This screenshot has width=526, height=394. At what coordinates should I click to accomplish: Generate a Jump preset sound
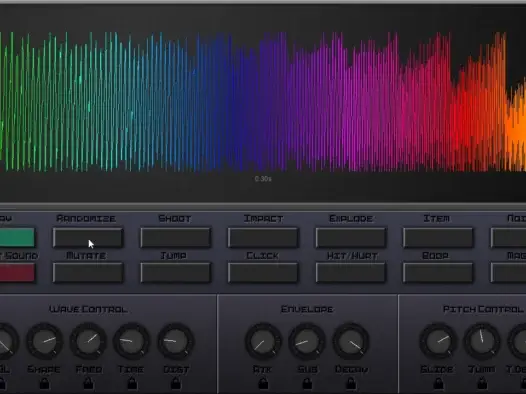176,272
